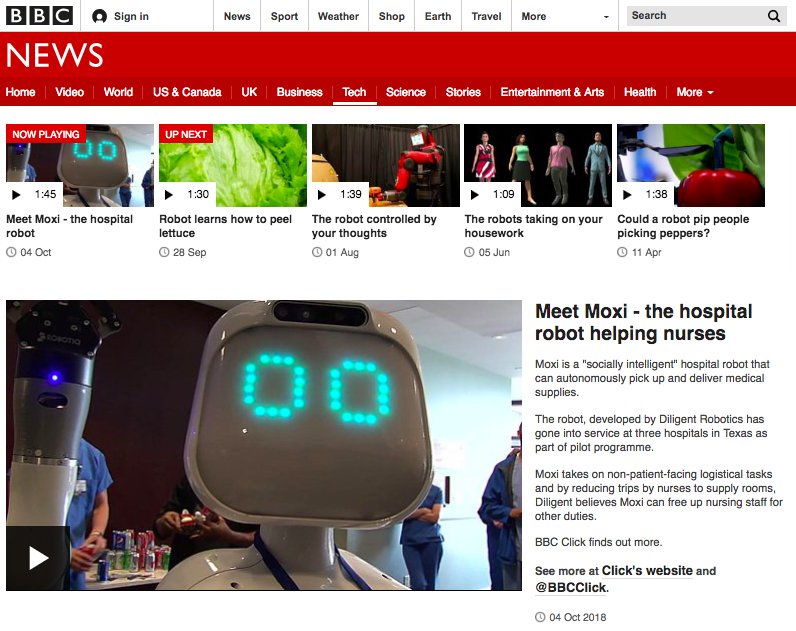This screenshot has height=631, width=796.
Task: Expand the top bar More dropdown arrow
Action: point(606,17)
